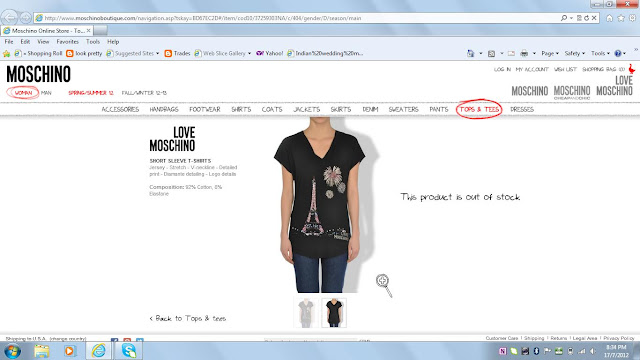Open browser Home icon
The width and height of the screenshot is (640, 360).
click(x=609, y=18)
